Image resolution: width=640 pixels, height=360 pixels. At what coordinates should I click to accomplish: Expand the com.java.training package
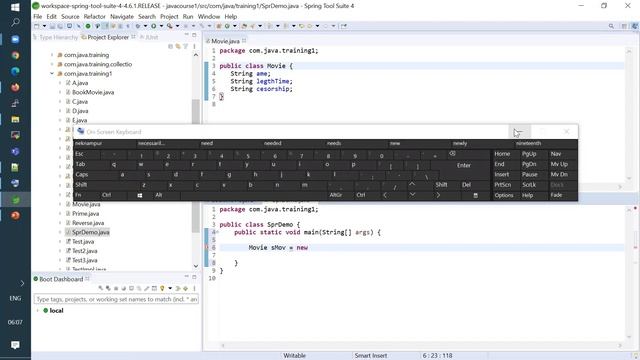(x=52, y=55)
